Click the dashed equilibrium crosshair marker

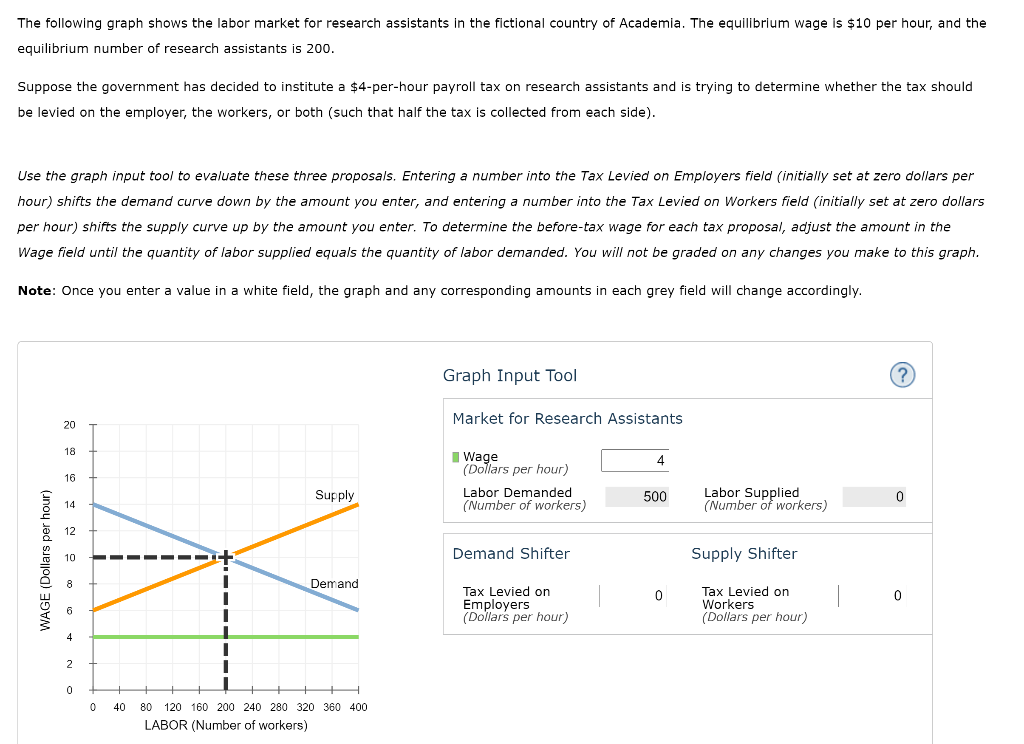(x=225, y=557)
